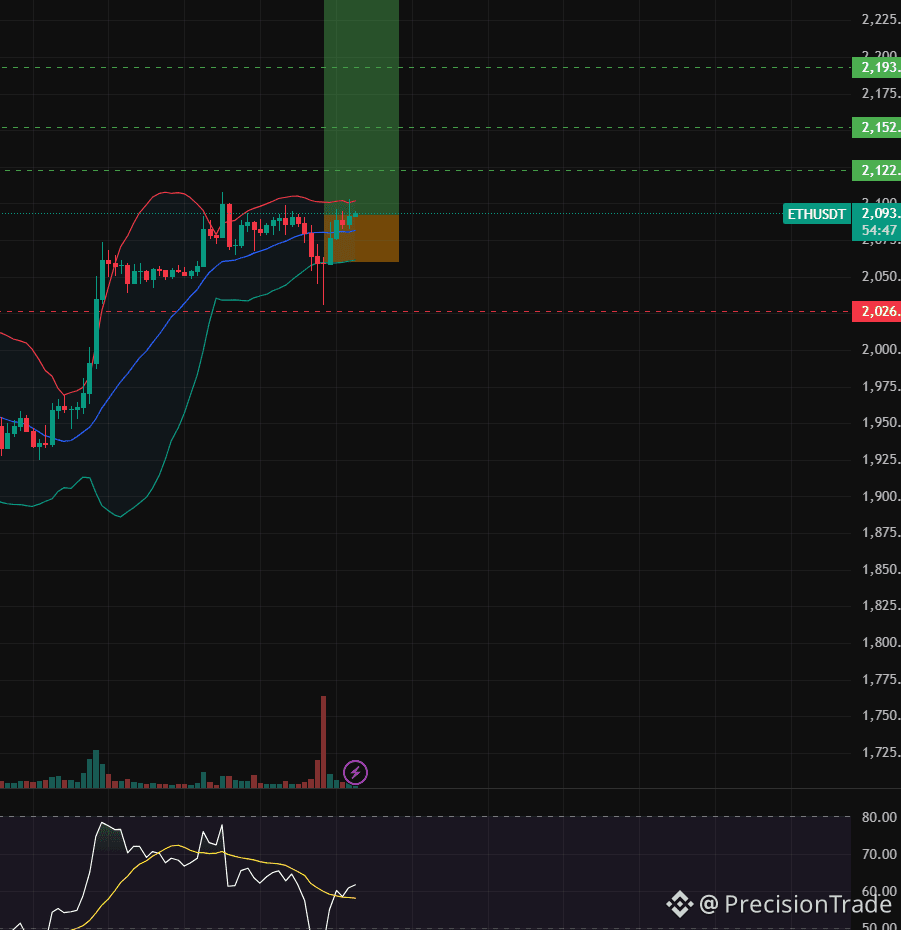Select the green take-profit zone box
The height and width of the screenshot is (930, 901).
coord(361,107)
